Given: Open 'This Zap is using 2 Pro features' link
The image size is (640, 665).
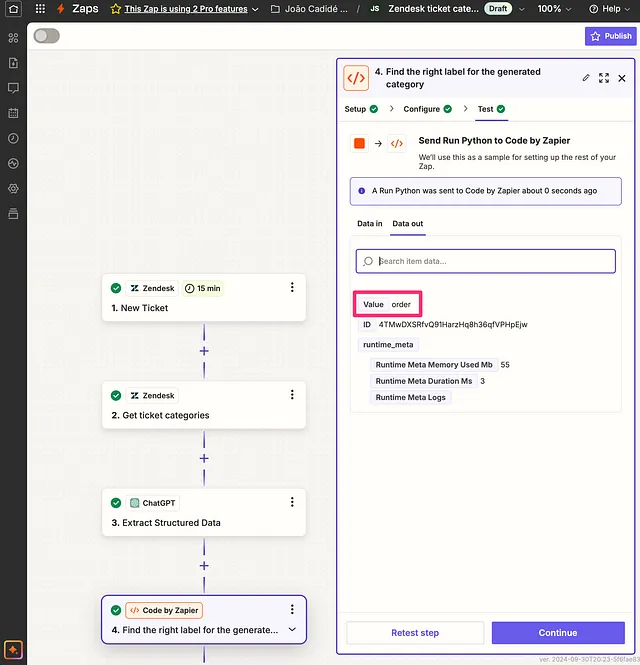Looking at the screenshot, I should click(x=186, y=9).
